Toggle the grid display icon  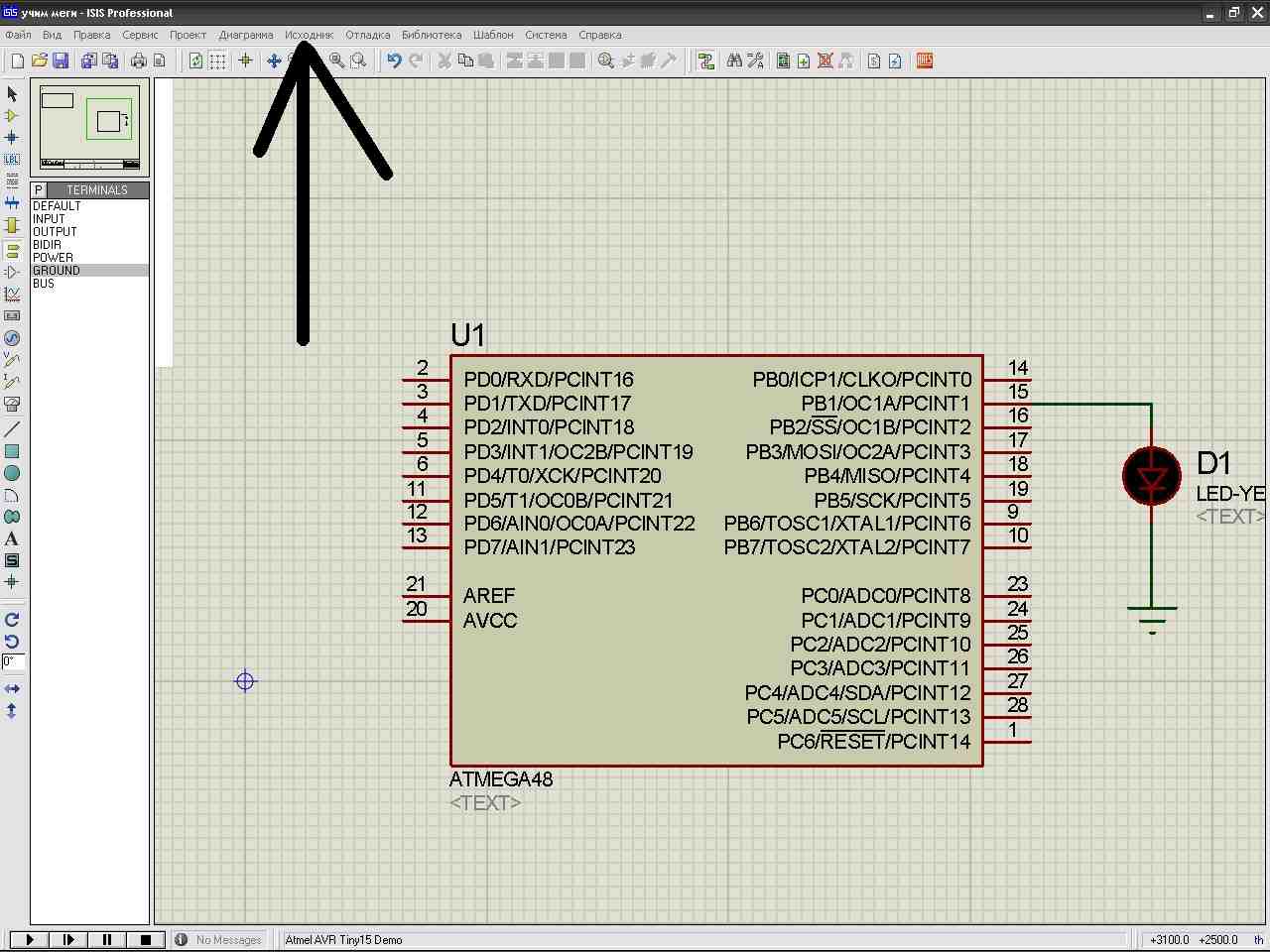point(217,61)
